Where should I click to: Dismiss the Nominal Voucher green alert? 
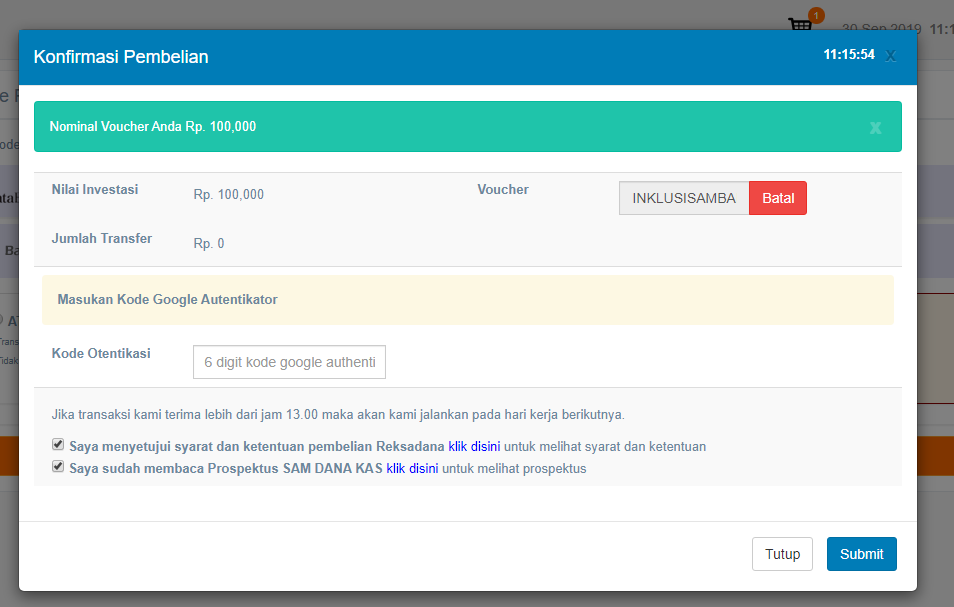875,127
